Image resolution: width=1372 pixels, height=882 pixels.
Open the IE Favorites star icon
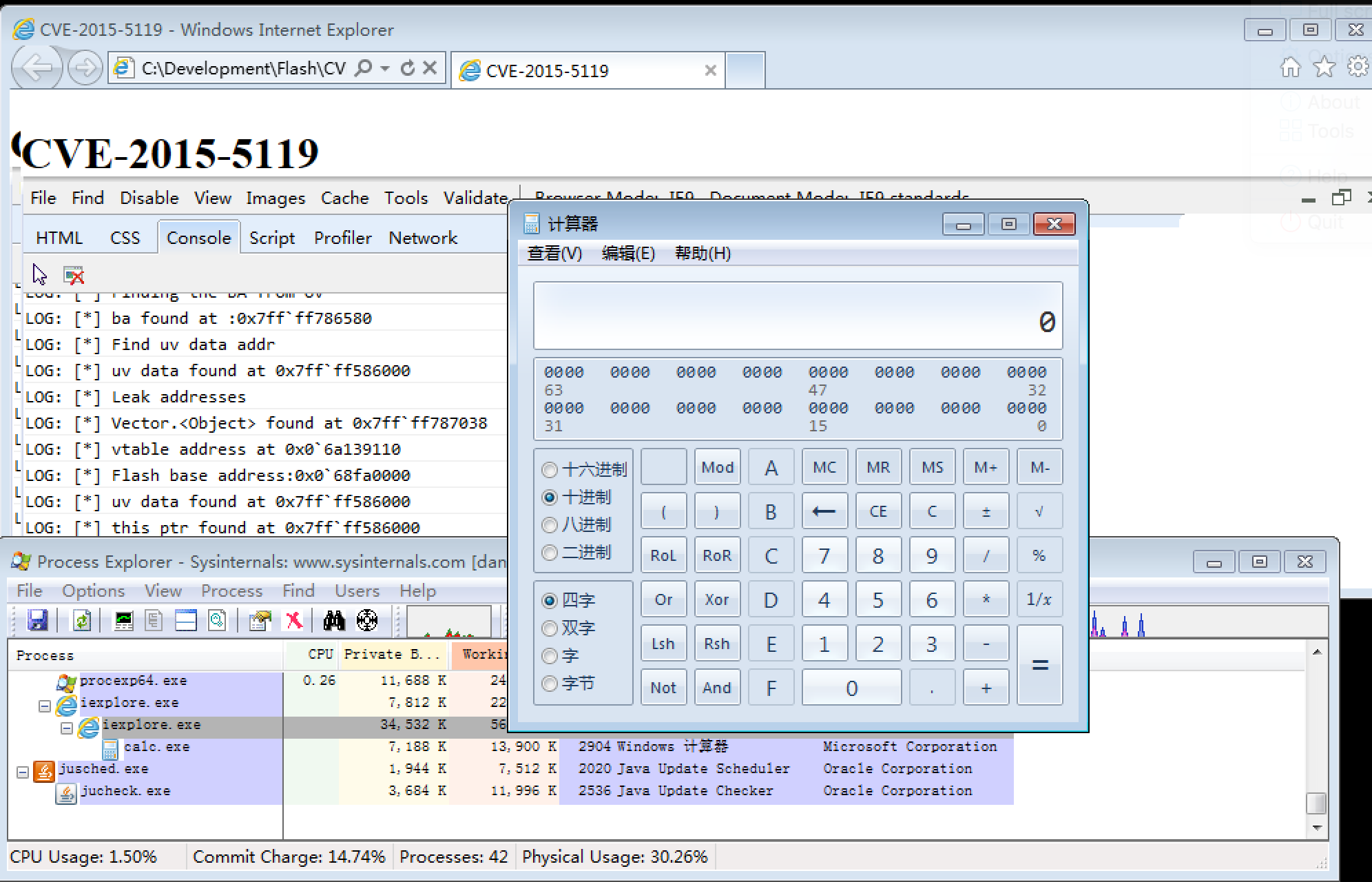click(x=1324, y=67)
